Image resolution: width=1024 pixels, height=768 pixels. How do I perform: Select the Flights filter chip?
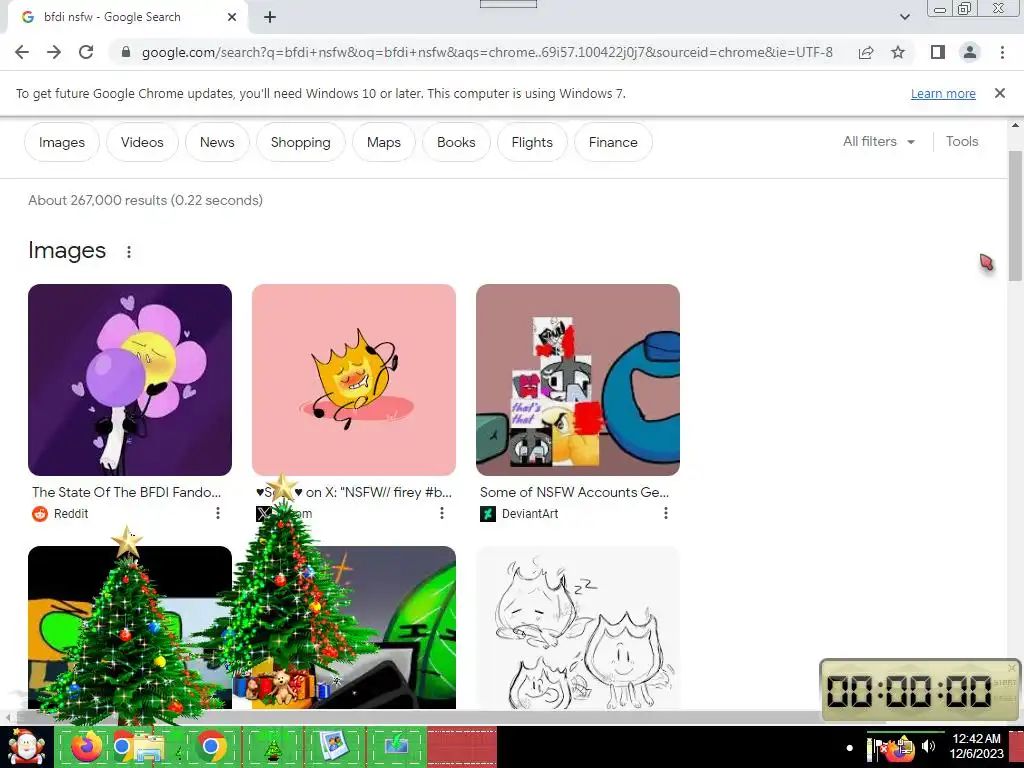(532, 142)
